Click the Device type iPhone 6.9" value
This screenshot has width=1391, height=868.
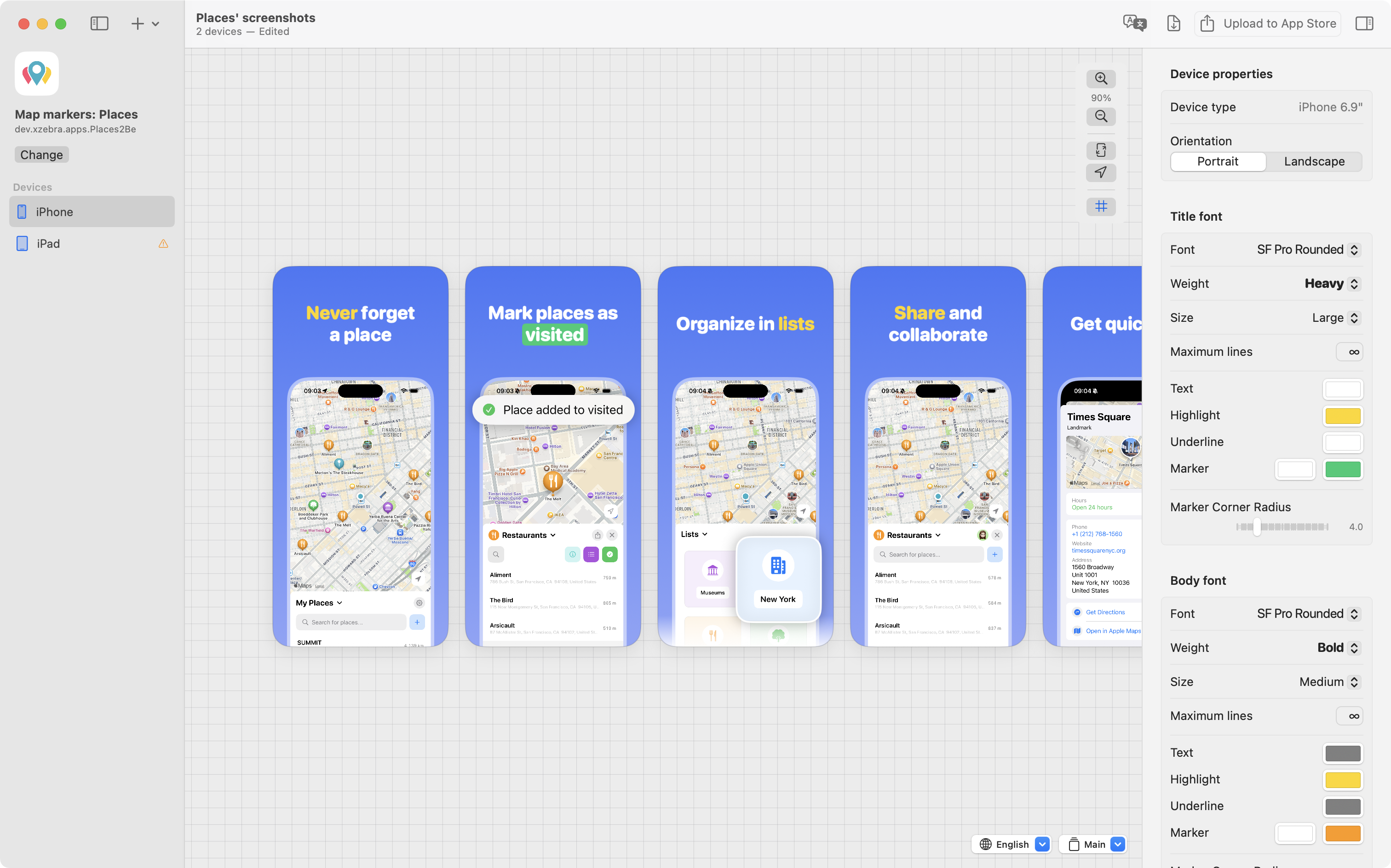(1330, 108)
